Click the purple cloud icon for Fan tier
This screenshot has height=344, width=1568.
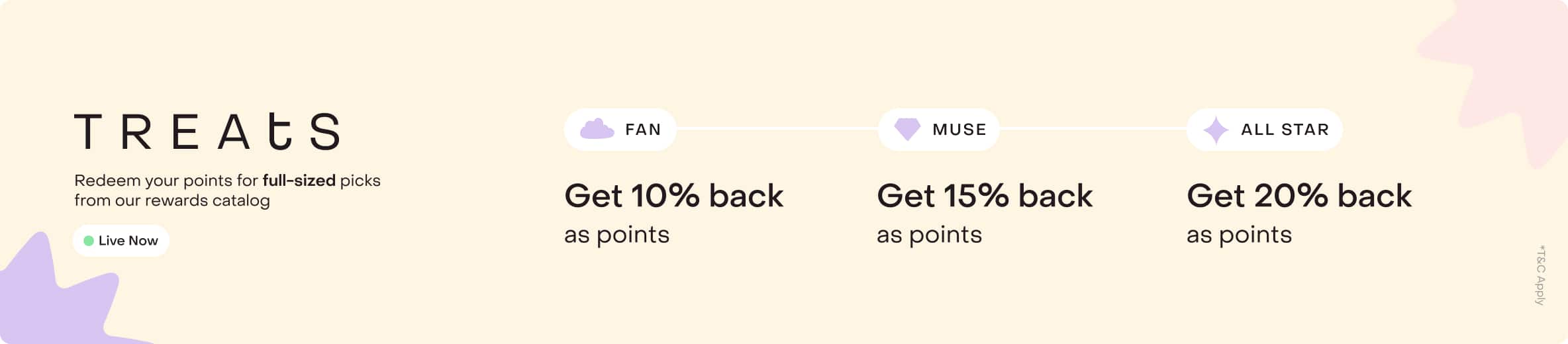[597, 129]
